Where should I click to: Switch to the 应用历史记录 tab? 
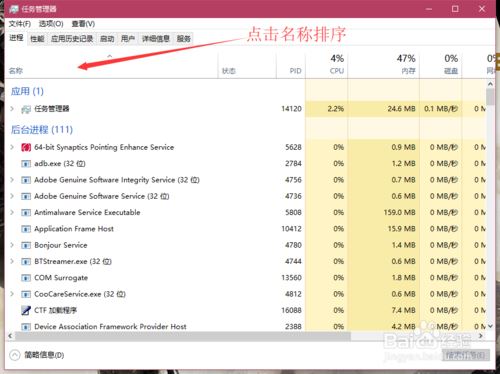(72, 39)
